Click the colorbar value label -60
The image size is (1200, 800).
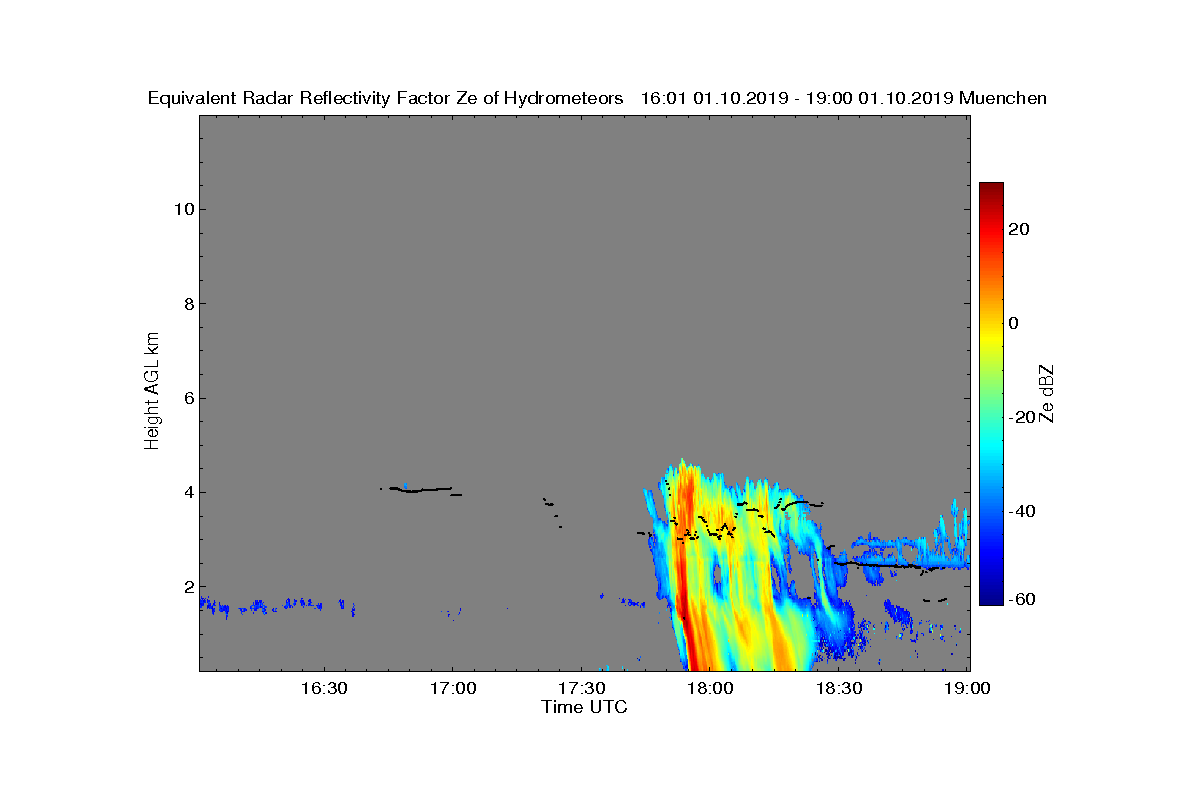pyautogui.click(x=1022, y=599)
